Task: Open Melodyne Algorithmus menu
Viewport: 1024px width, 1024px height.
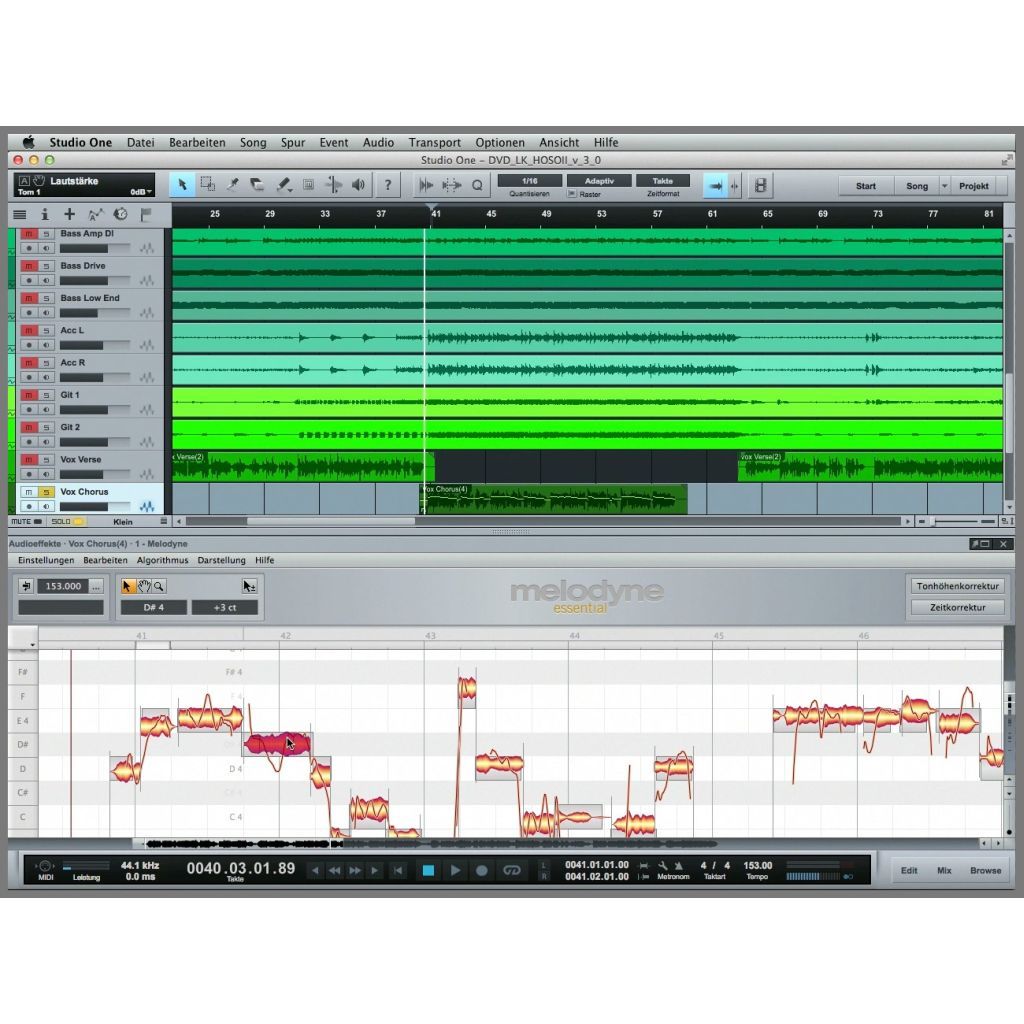Action: coord(163,560)
